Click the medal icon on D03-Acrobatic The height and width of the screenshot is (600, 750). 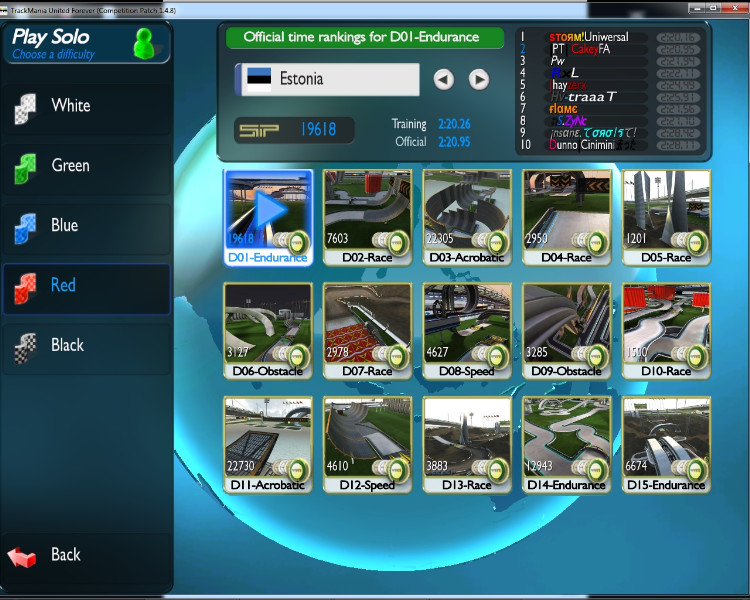pos(498,240)
